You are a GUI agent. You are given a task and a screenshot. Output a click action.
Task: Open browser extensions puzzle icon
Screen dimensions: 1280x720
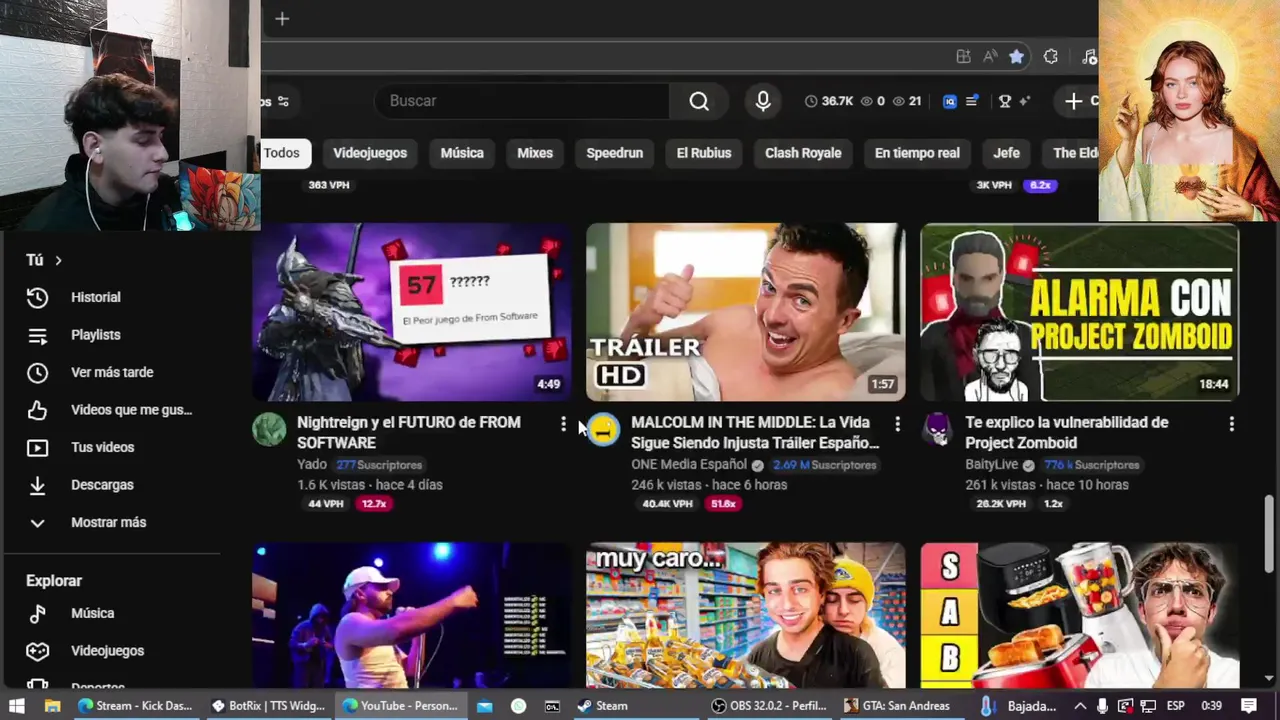tap(1051, 57)
